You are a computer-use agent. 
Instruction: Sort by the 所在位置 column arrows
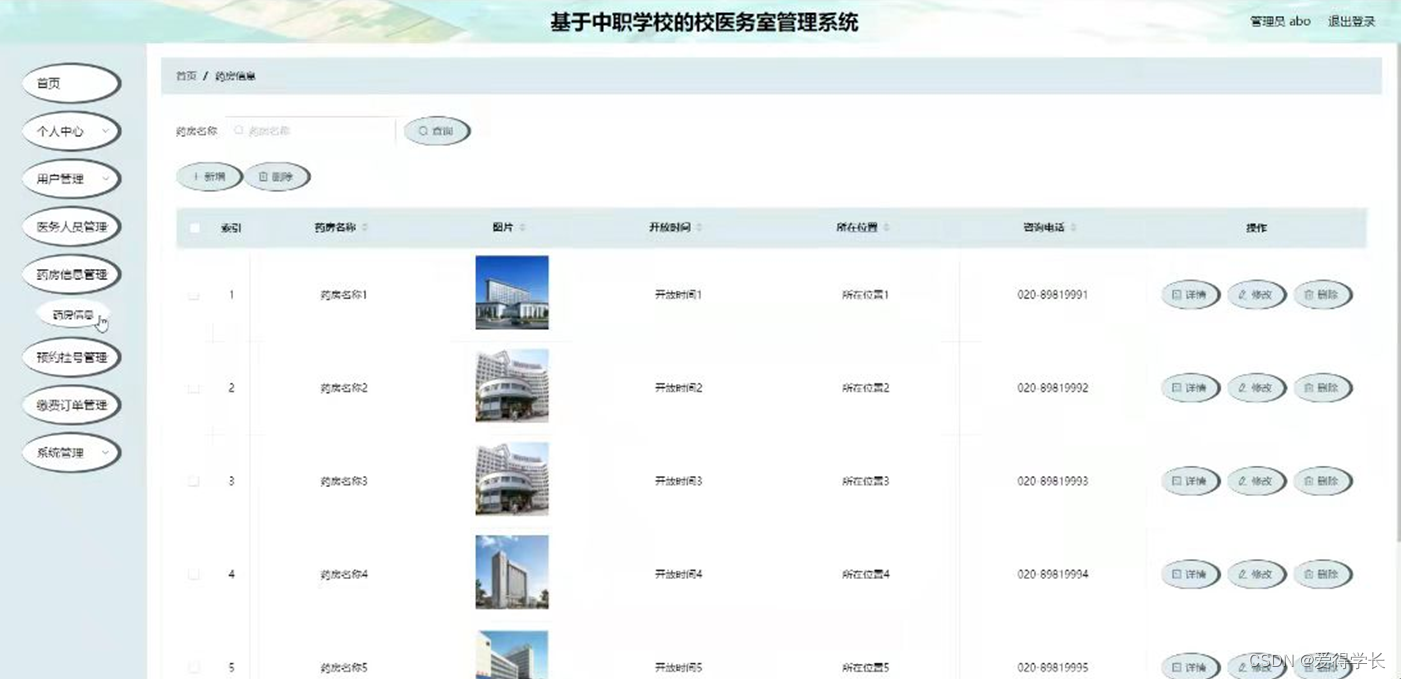click(x=886, y=228)
